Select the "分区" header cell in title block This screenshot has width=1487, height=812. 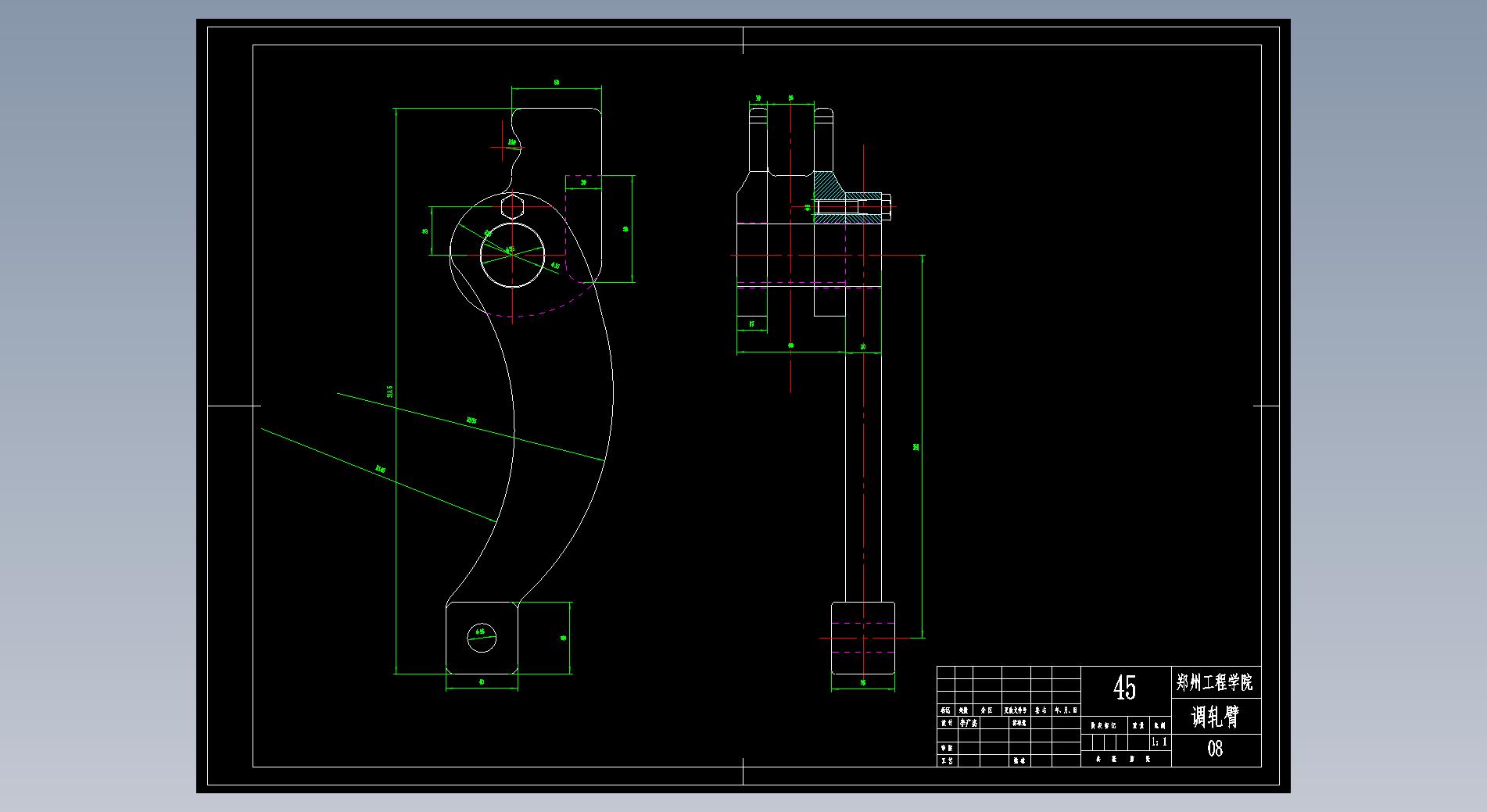click(986, 710)
